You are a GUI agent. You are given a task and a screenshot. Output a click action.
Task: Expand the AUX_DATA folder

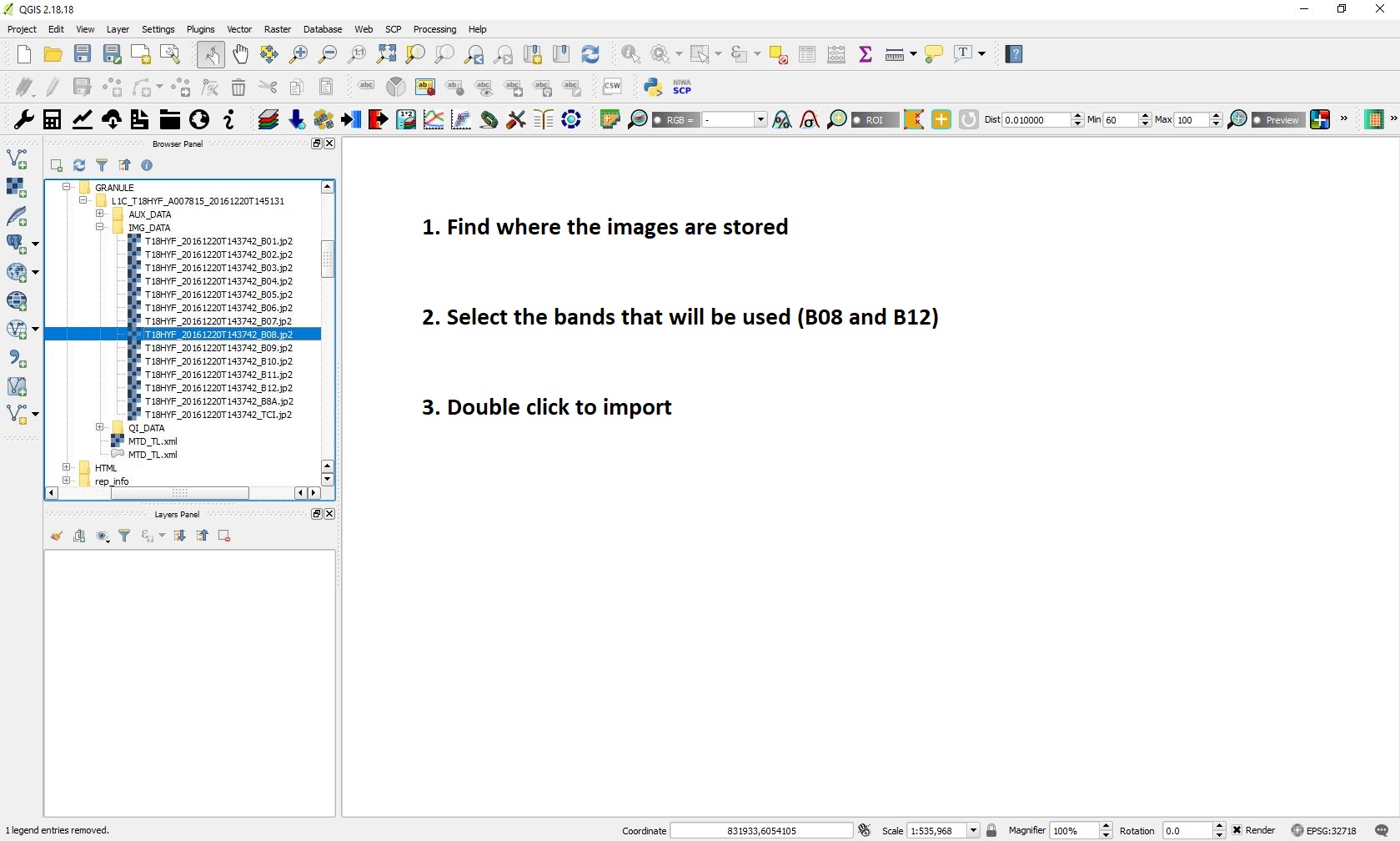pyautogui.click(x=100, y=214)
